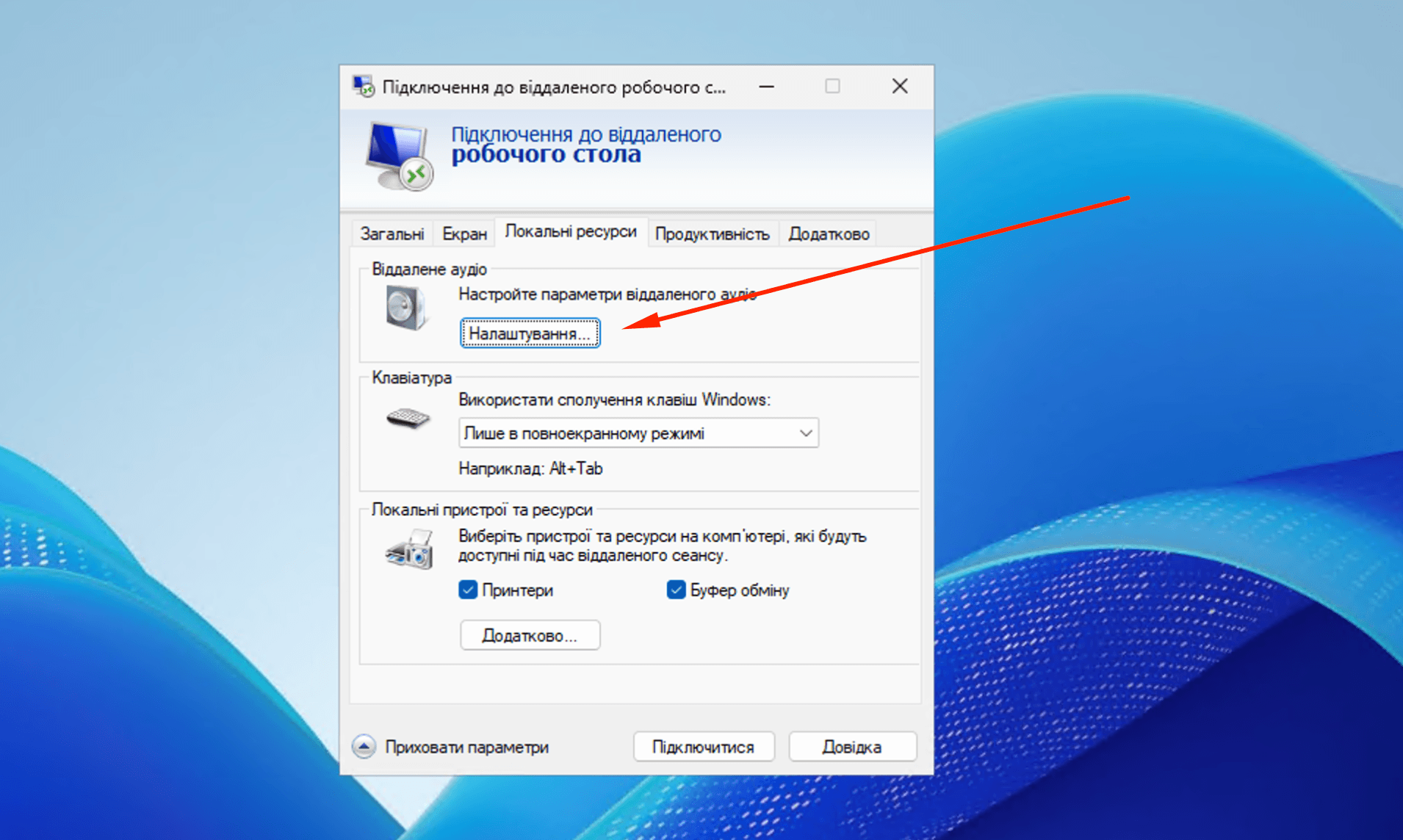Collapse options with the round arrow icon
Screen dimensions: 1403x840
(x=364, y=747)
